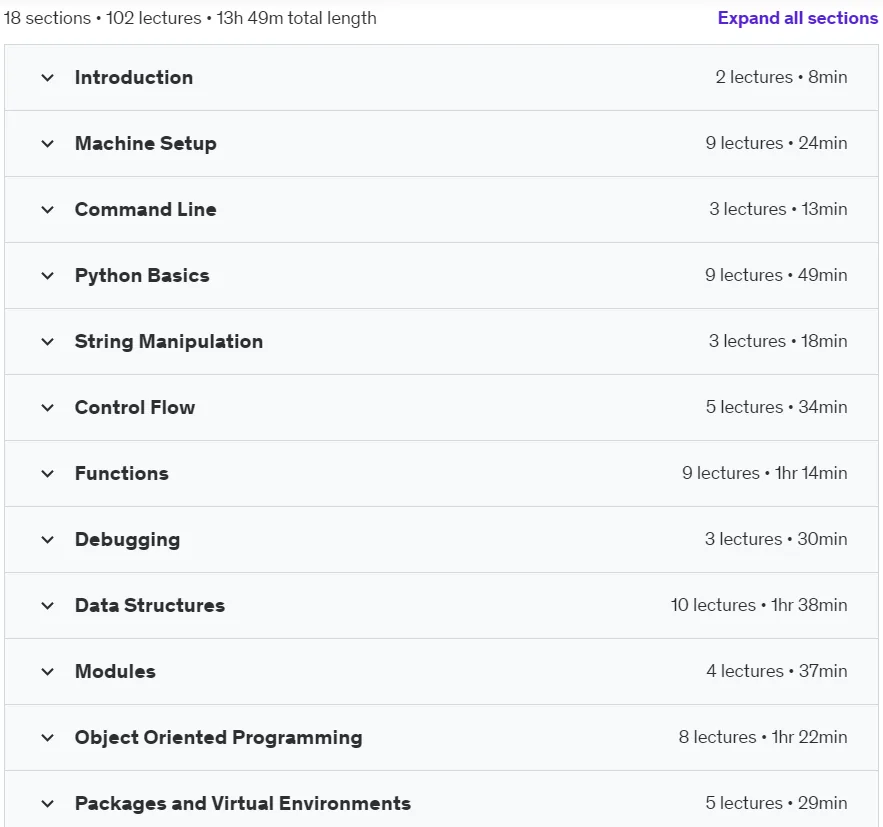Screen dimensions: 883x827
Task: Open the Packages and Virtual Environments title
Action: (243, 803)
